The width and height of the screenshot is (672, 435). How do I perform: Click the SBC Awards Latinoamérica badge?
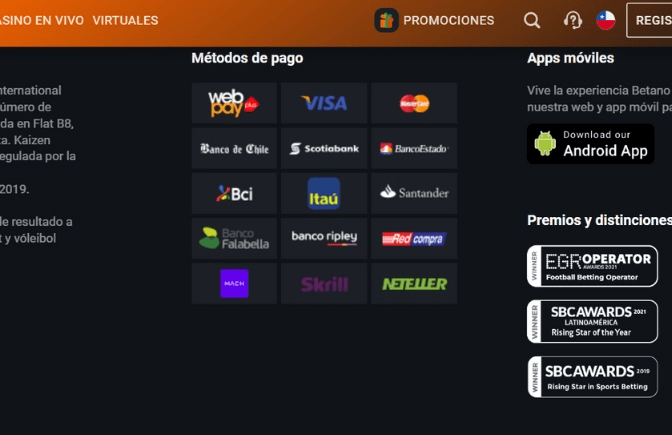tap(592, 321)
